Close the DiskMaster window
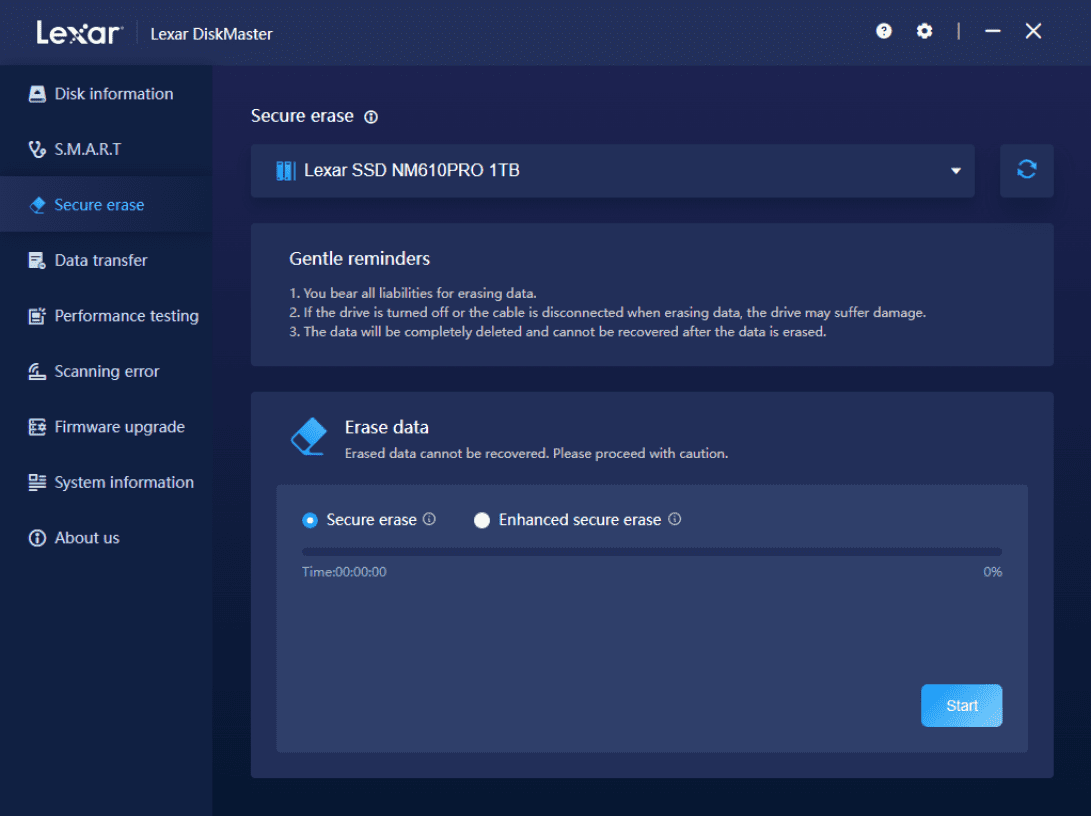Image resolution: width=1091 pixels, height=816 pixels. coord(1033,31)
